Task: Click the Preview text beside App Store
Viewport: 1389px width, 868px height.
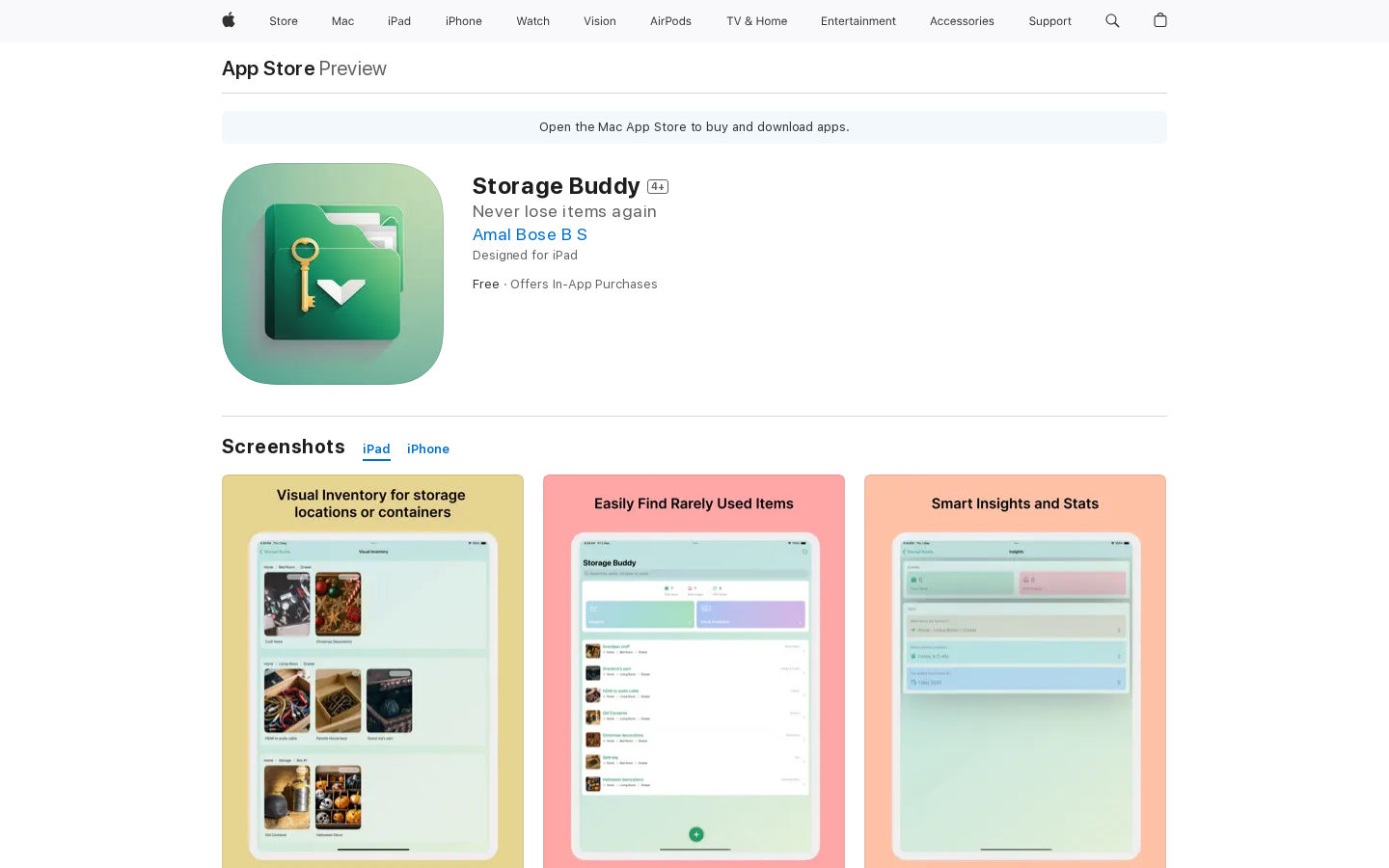Action: (352, 68)
